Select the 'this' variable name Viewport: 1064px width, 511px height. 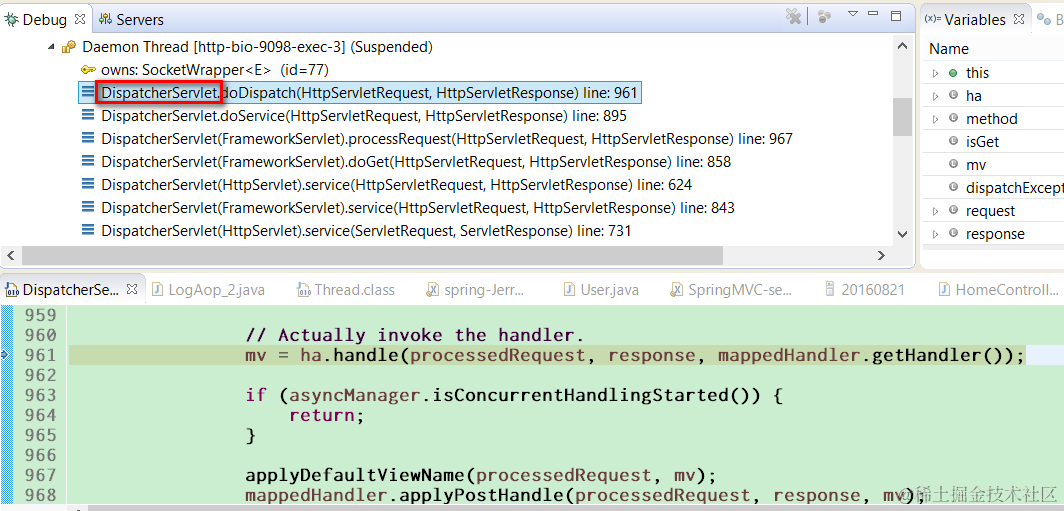[x=978, y=73]
